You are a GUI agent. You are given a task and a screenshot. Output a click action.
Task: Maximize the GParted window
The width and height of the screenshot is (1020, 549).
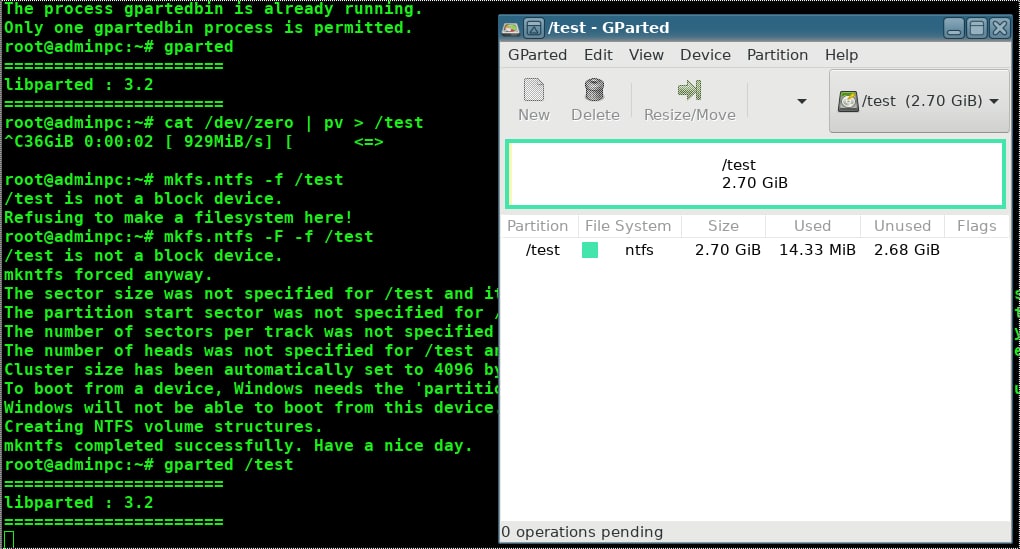(976, 28)
